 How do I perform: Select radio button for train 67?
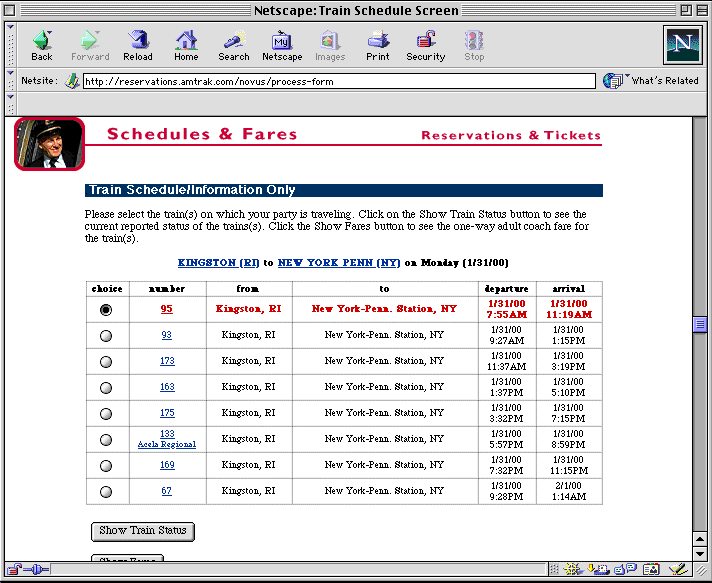tap(107, 491)
